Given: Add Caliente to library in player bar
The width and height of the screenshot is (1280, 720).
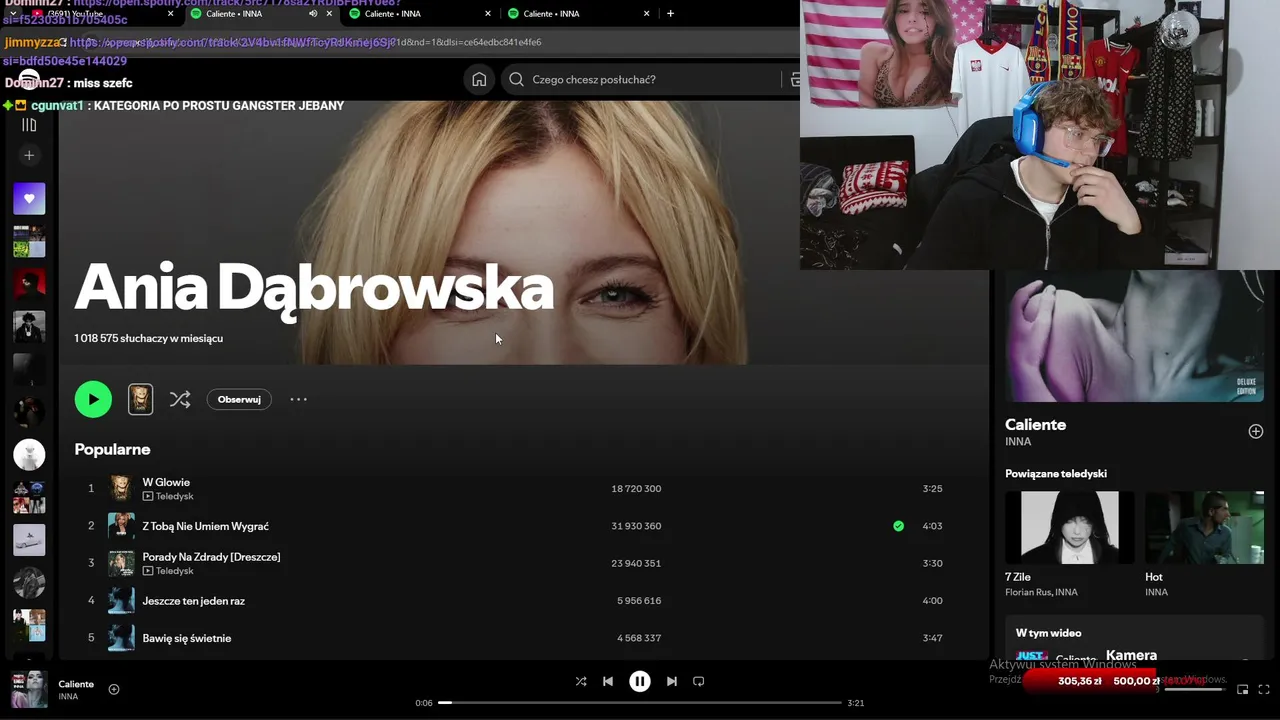Looking at the screenshot, I should [114, 689].
